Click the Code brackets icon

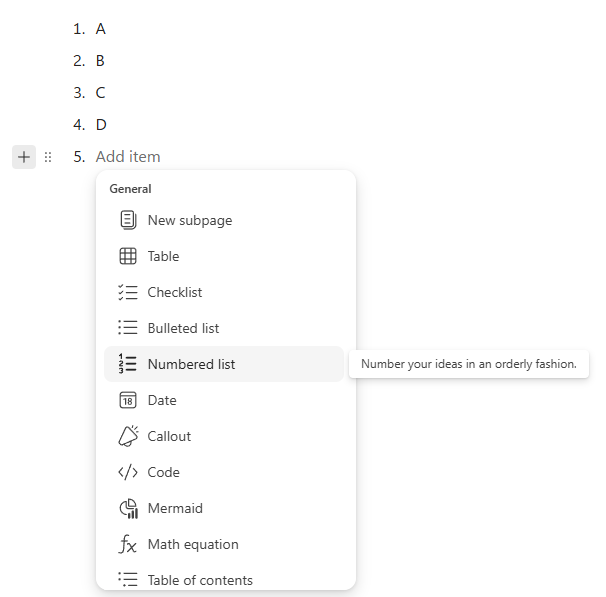pyautogui.click(x=128, y=472)
